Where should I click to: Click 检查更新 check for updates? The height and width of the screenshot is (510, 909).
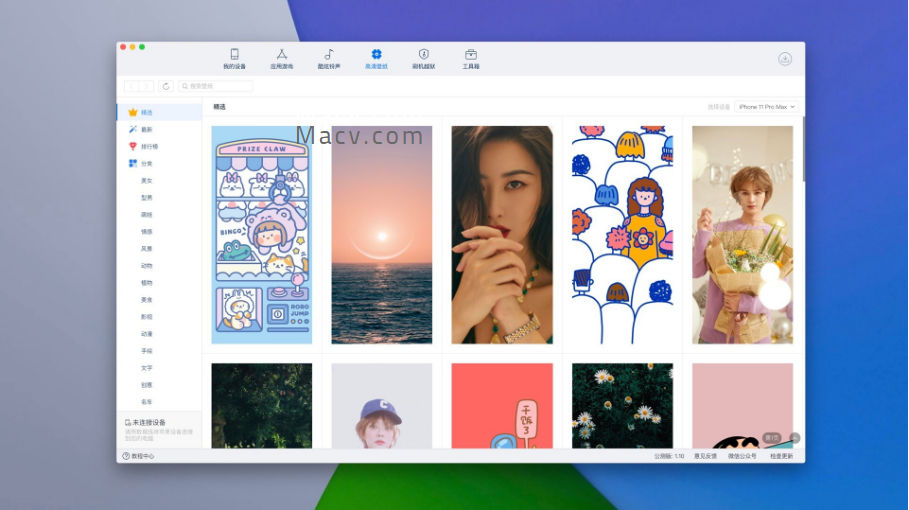click(781, 456)
